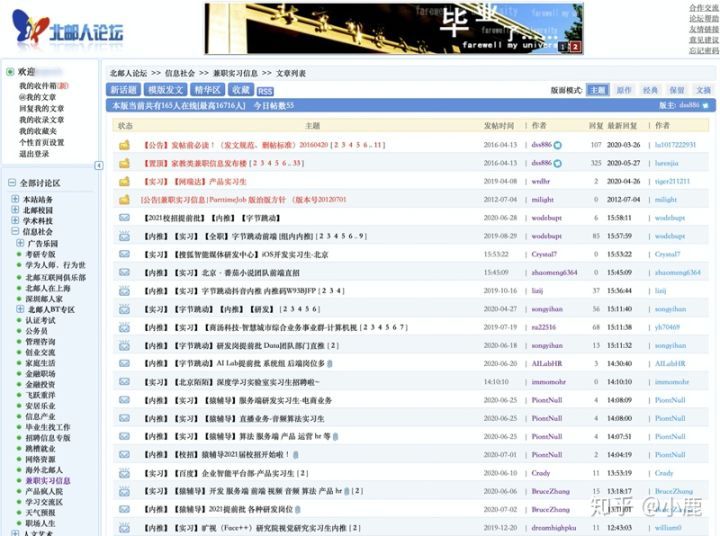This screenshot has height=536, width=720.
Task: Open the RSS feed icon
Action: coord(265,91)
